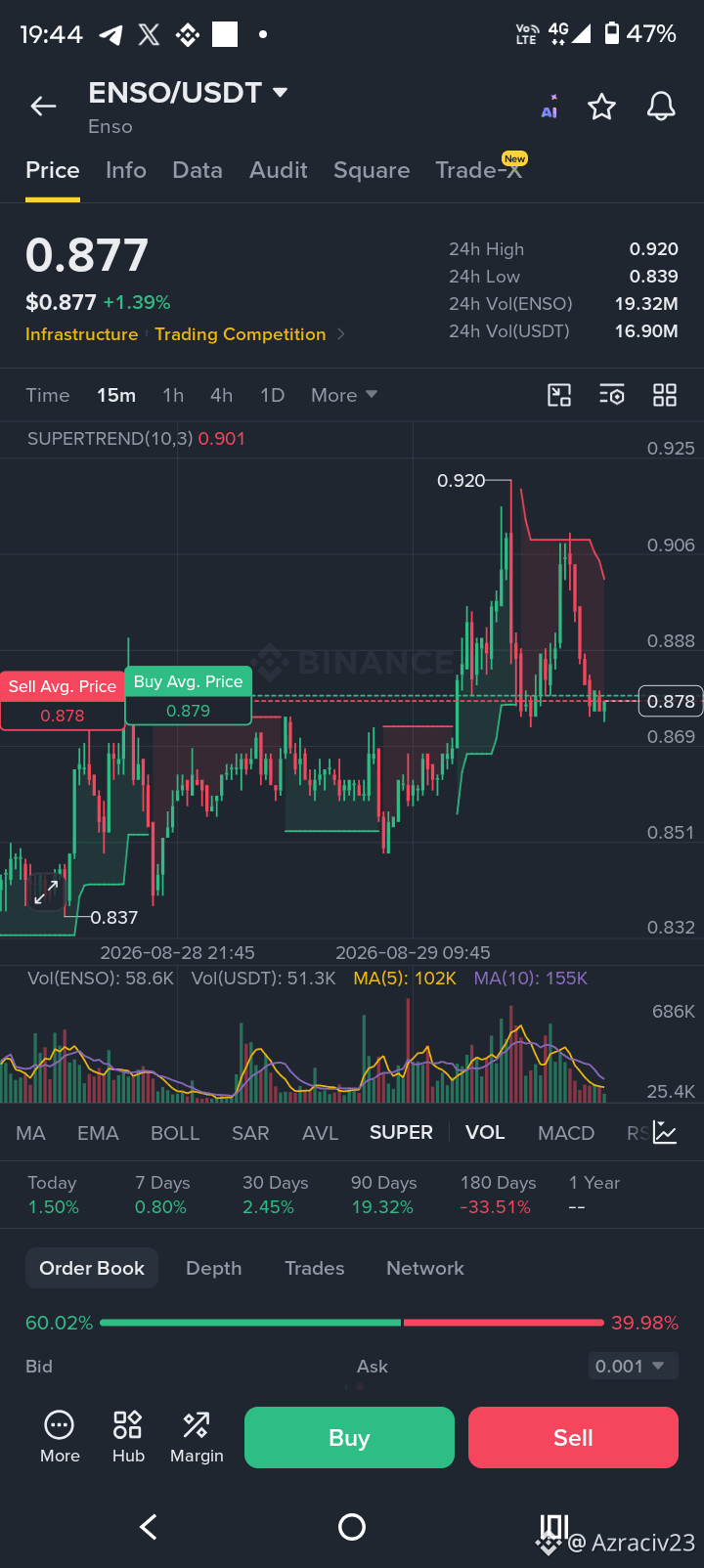Viewport: 704px width, 1568px height.
Task: Open X notification in status bar
Action: pos(149,35)
